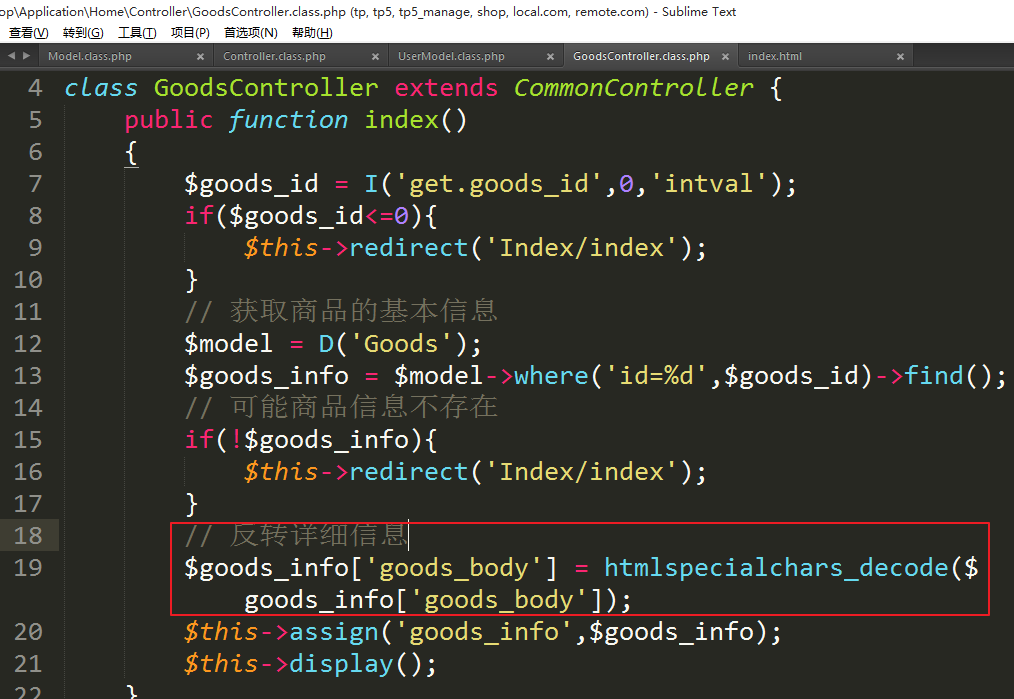
Task: Close the Controller.class.php tab
Action: (376, 57)
